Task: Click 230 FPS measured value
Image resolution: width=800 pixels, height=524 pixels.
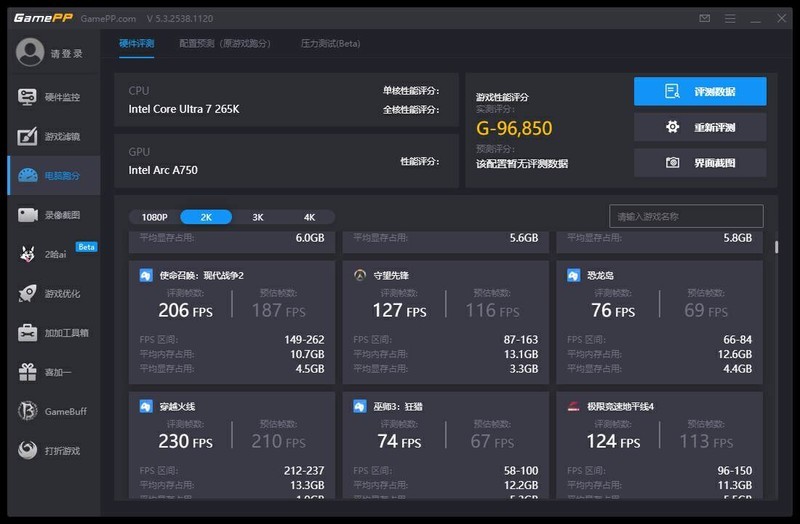Action: click(185, 441)
